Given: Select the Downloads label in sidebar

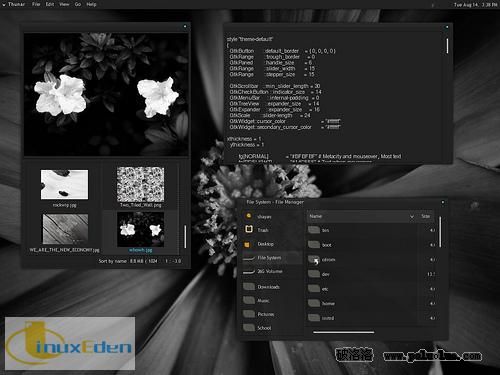Looking at the screenshot, I should coord(268,287).
